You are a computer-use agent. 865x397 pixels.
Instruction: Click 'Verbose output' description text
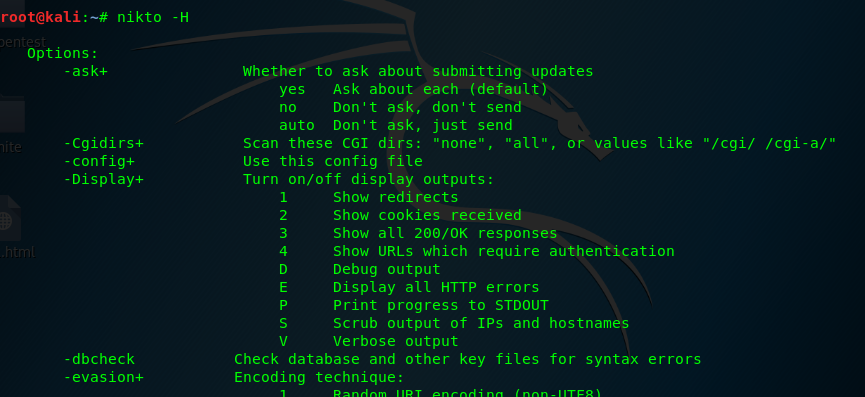[x=396, y=341]
